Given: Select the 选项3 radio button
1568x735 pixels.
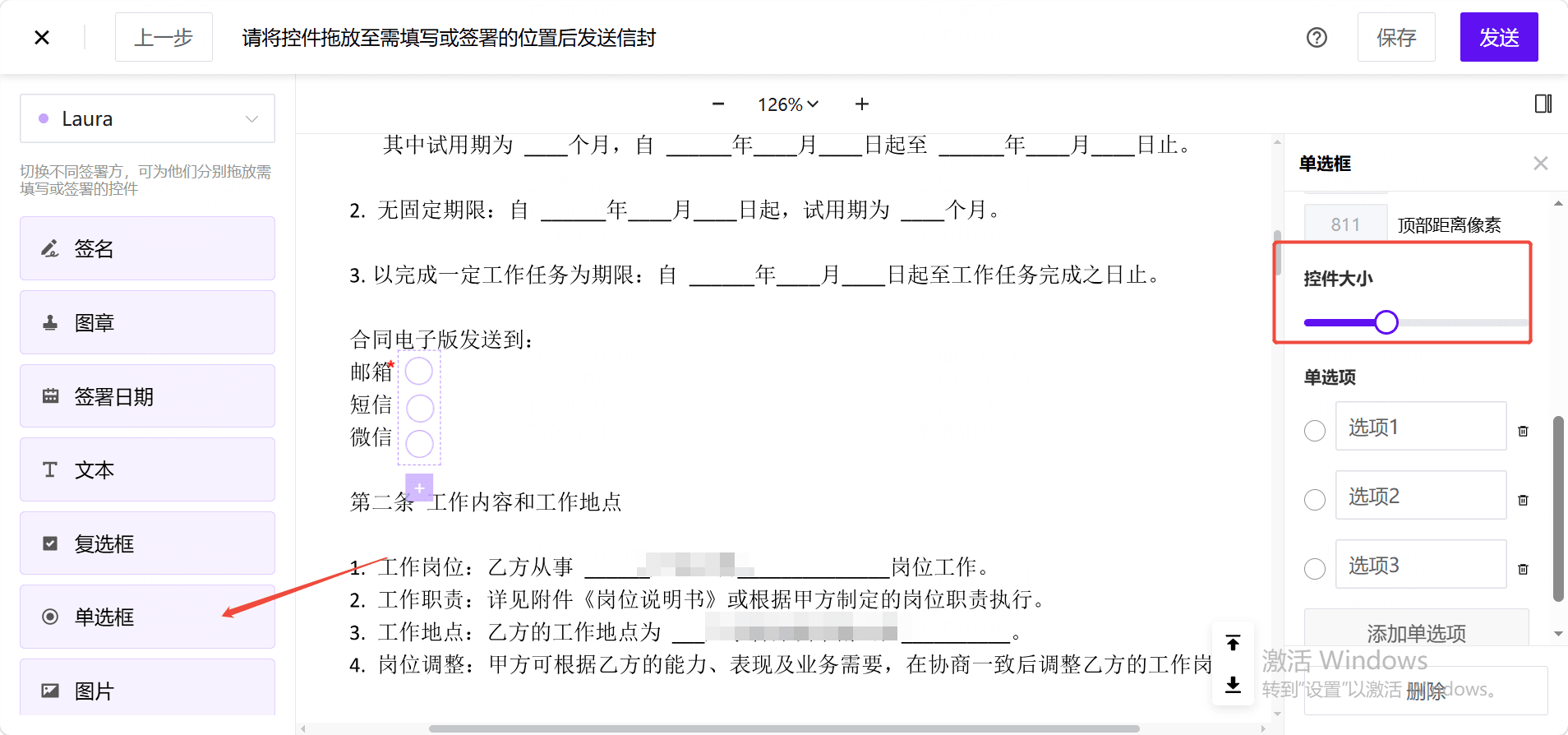Looking at the screenshot, I should click(1315, 568).
